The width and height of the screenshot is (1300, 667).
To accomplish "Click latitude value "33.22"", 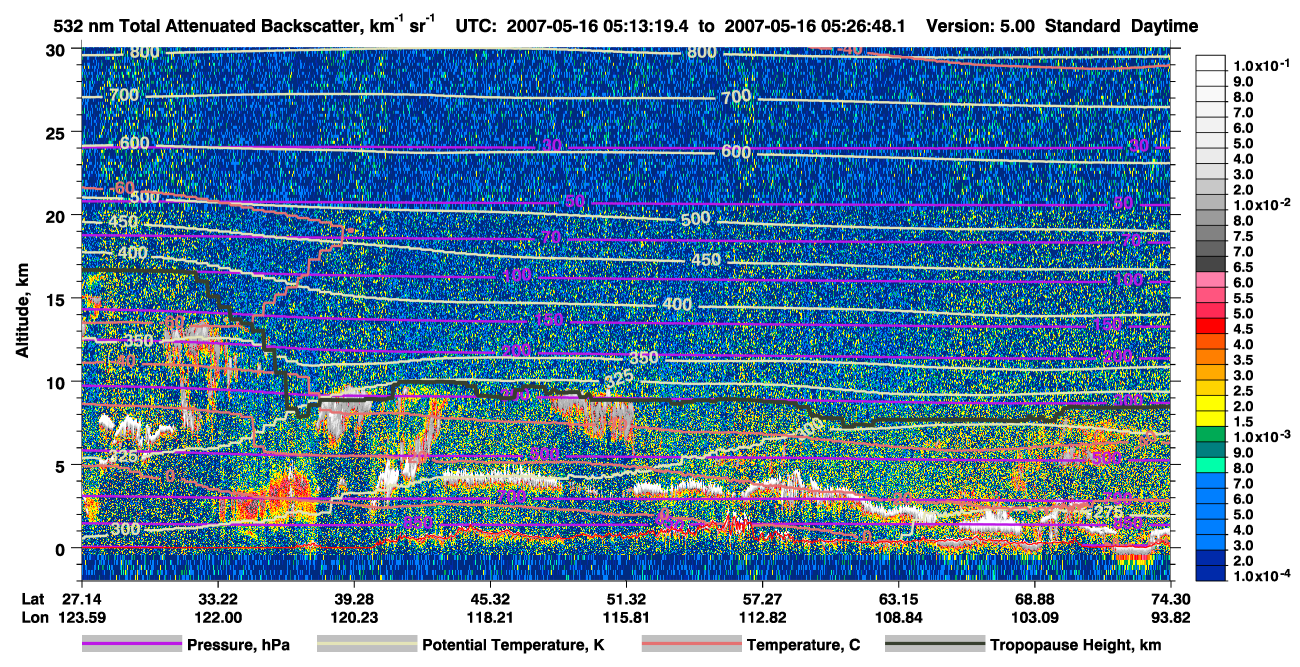I will tap(217, 598).
